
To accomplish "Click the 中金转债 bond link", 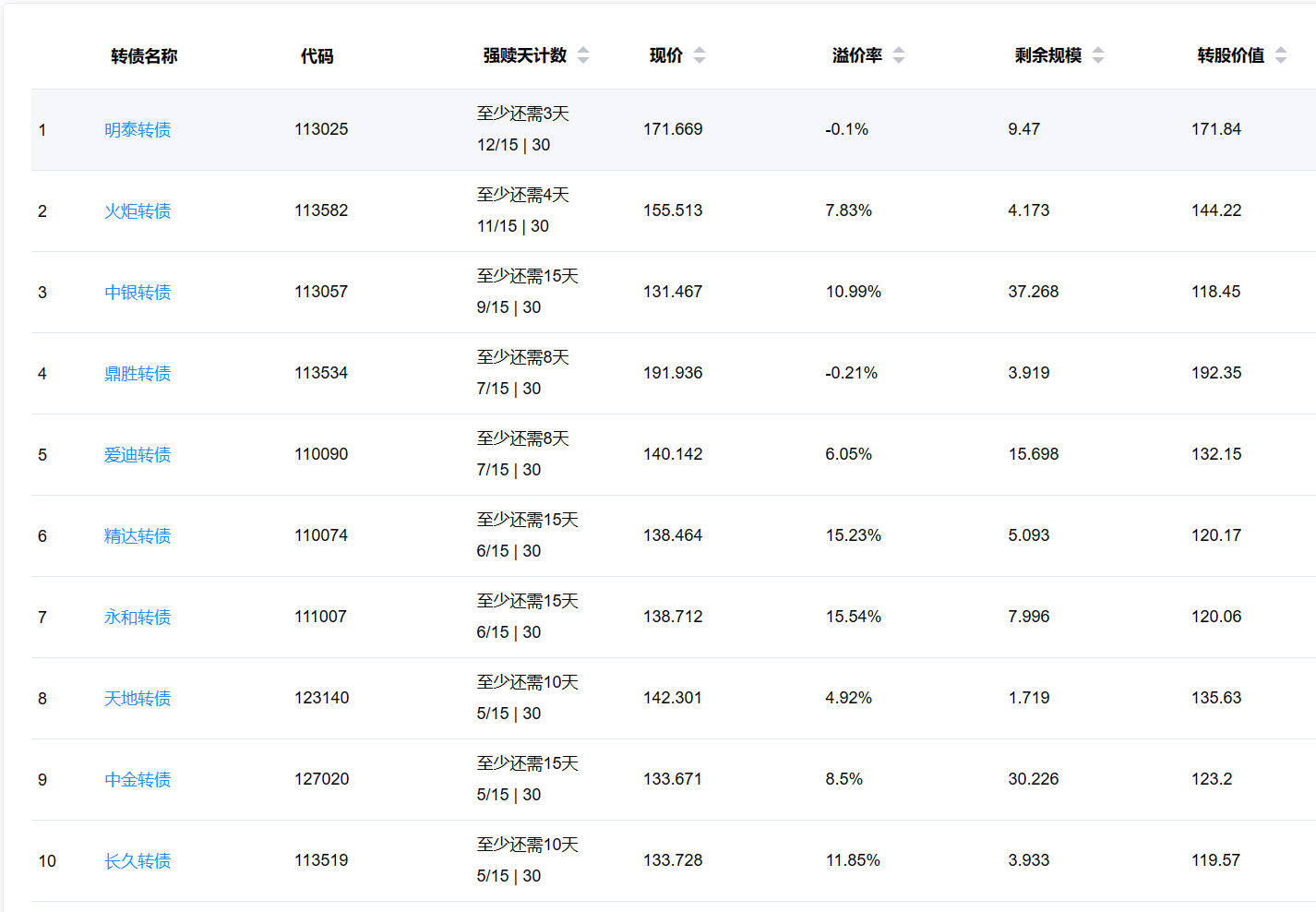I will [138, 780].
